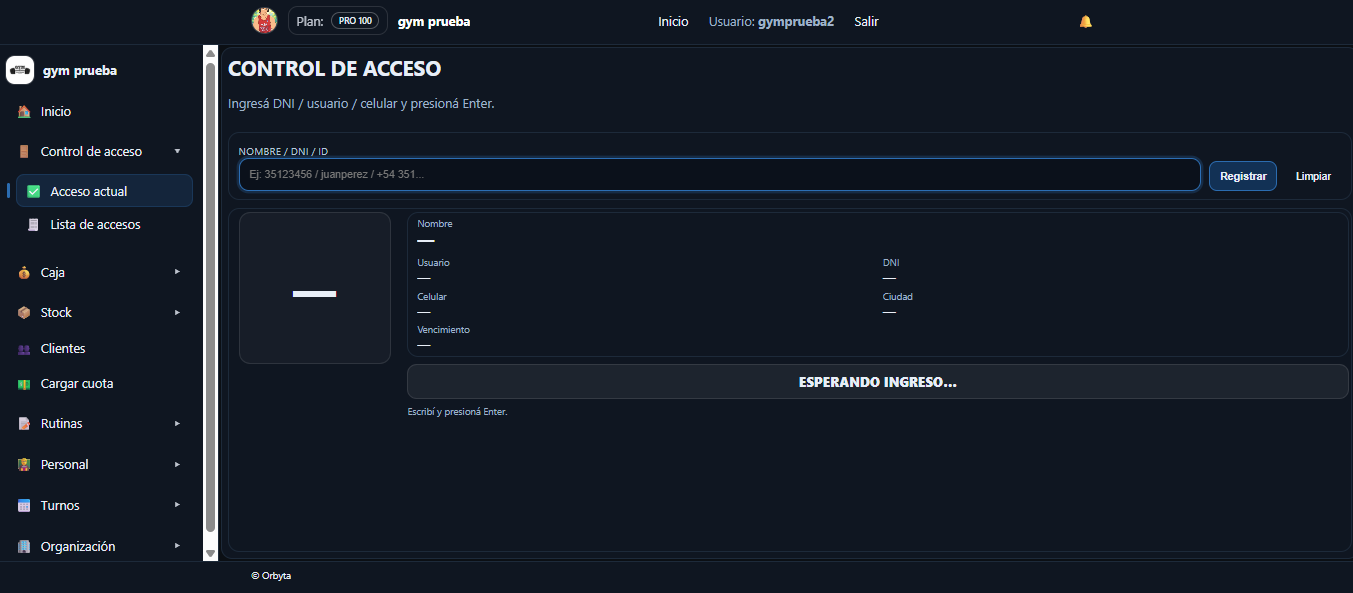This screenshot has height=593, width=1353.
Task: Collapse the Control de acceso section
Action: point(177,151)
